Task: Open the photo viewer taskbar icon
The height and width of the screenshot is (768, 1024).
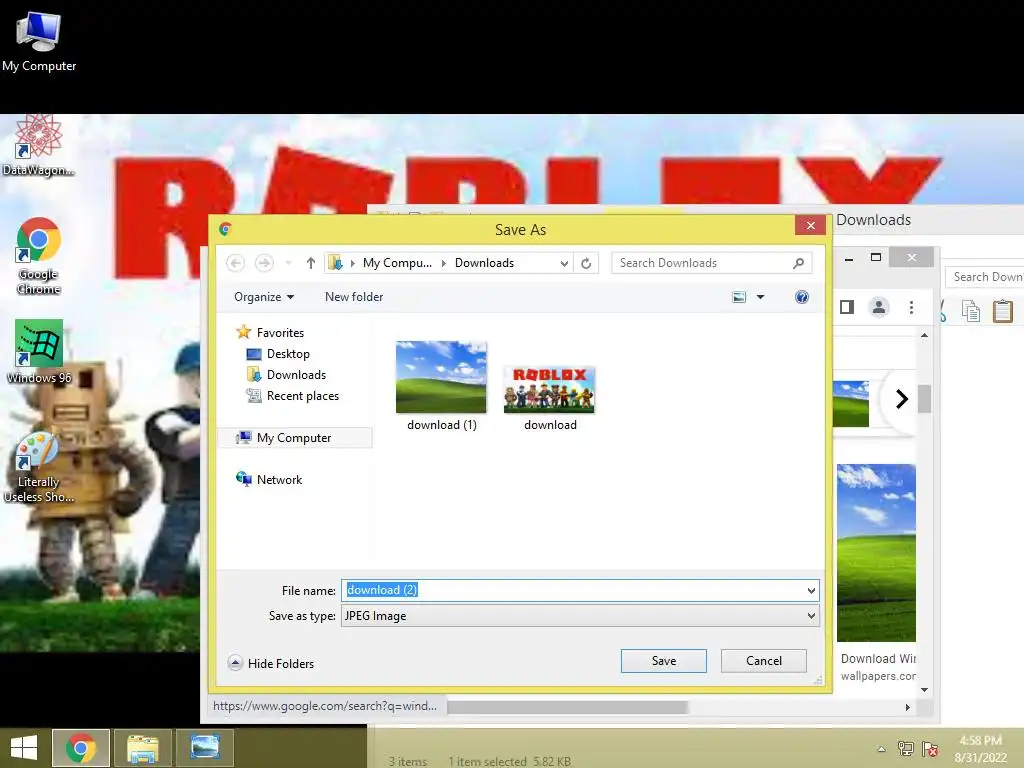Action: (x=205, y=748)
